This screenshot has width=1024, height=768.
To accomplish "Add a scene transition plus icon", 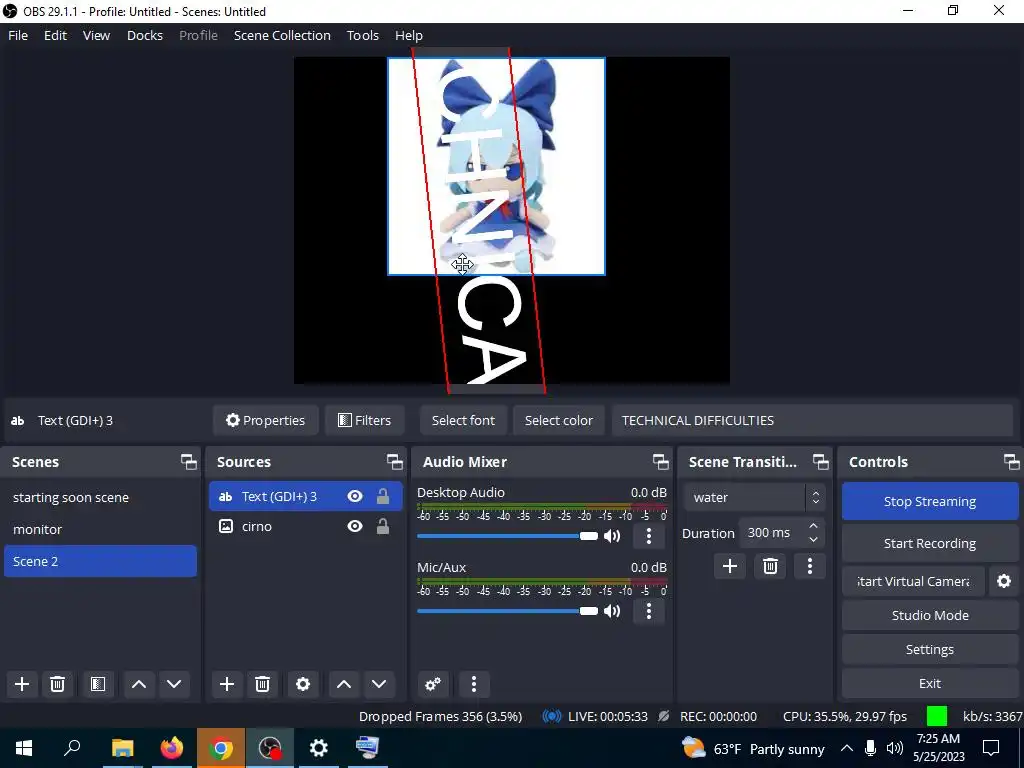I will [x=729, y=566].
